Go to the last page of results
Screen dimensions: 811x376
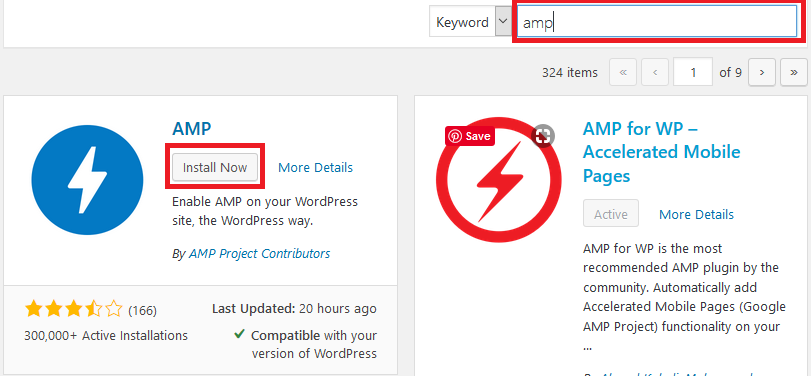794,72
